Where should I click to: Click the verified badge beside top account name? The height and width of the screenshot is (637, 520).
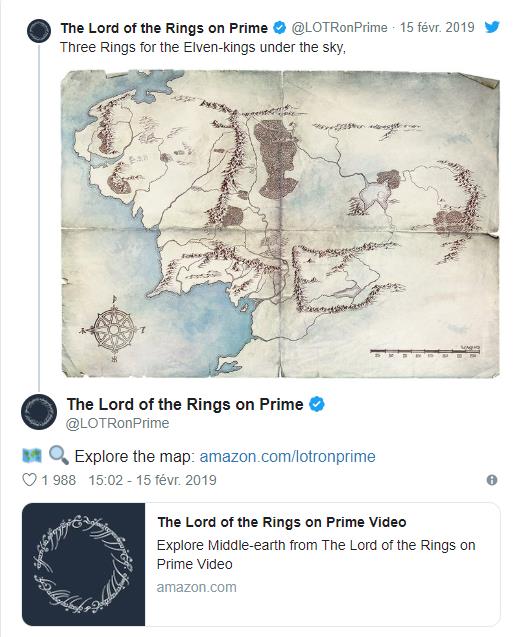click(x=279, y=28)
